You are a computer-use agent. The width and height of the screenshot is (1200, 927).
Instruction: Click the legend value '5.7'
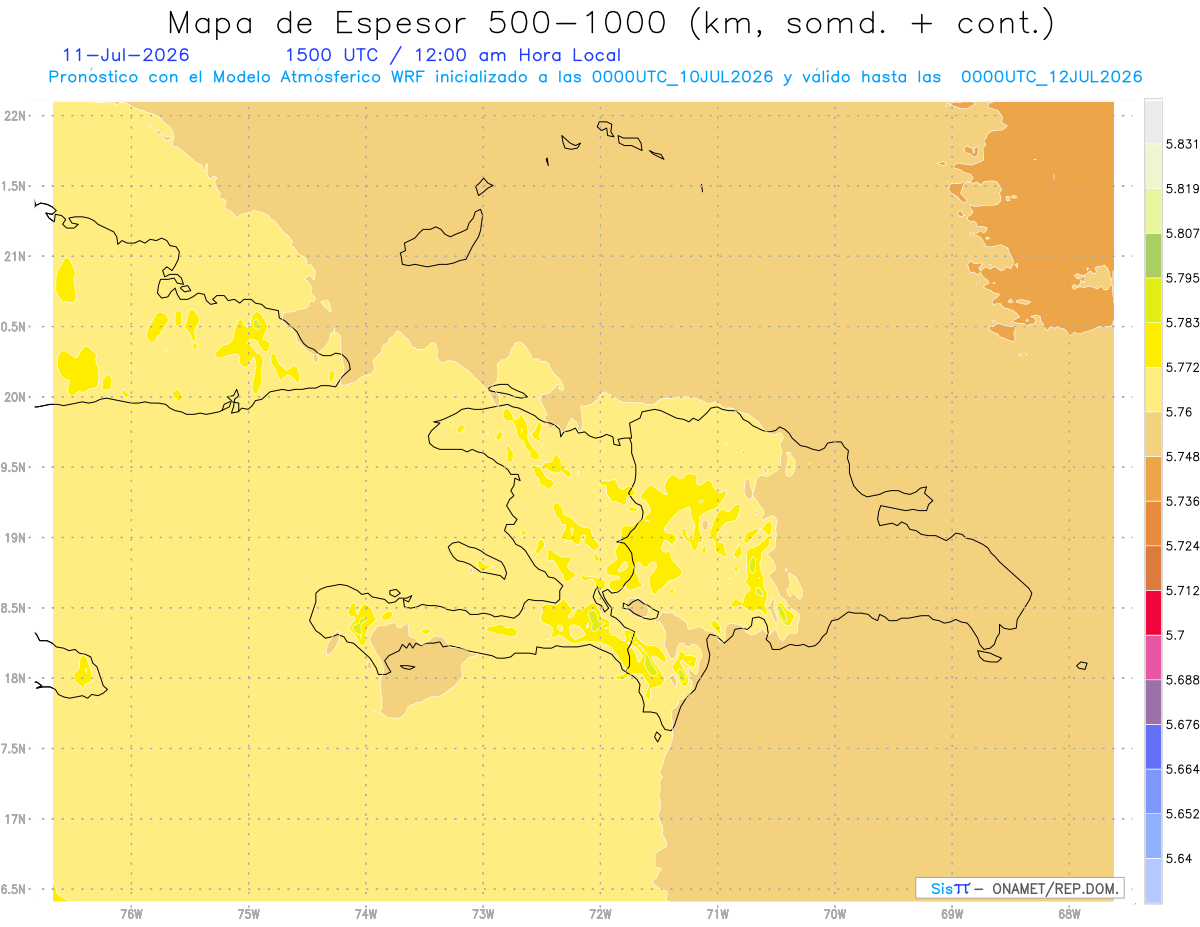click(1175, 635)
